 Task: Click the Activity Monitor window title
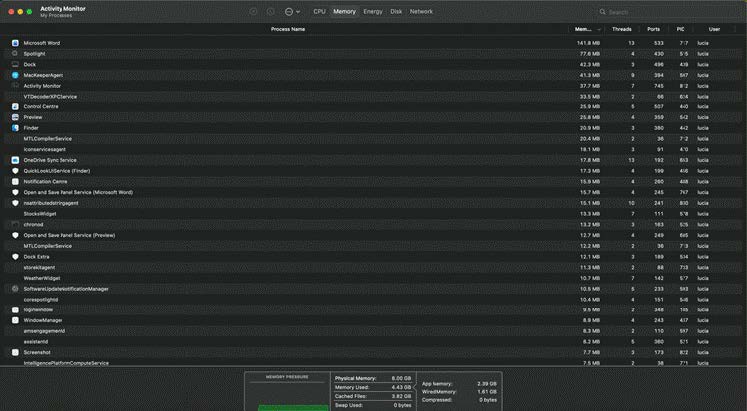click(63, 9)
